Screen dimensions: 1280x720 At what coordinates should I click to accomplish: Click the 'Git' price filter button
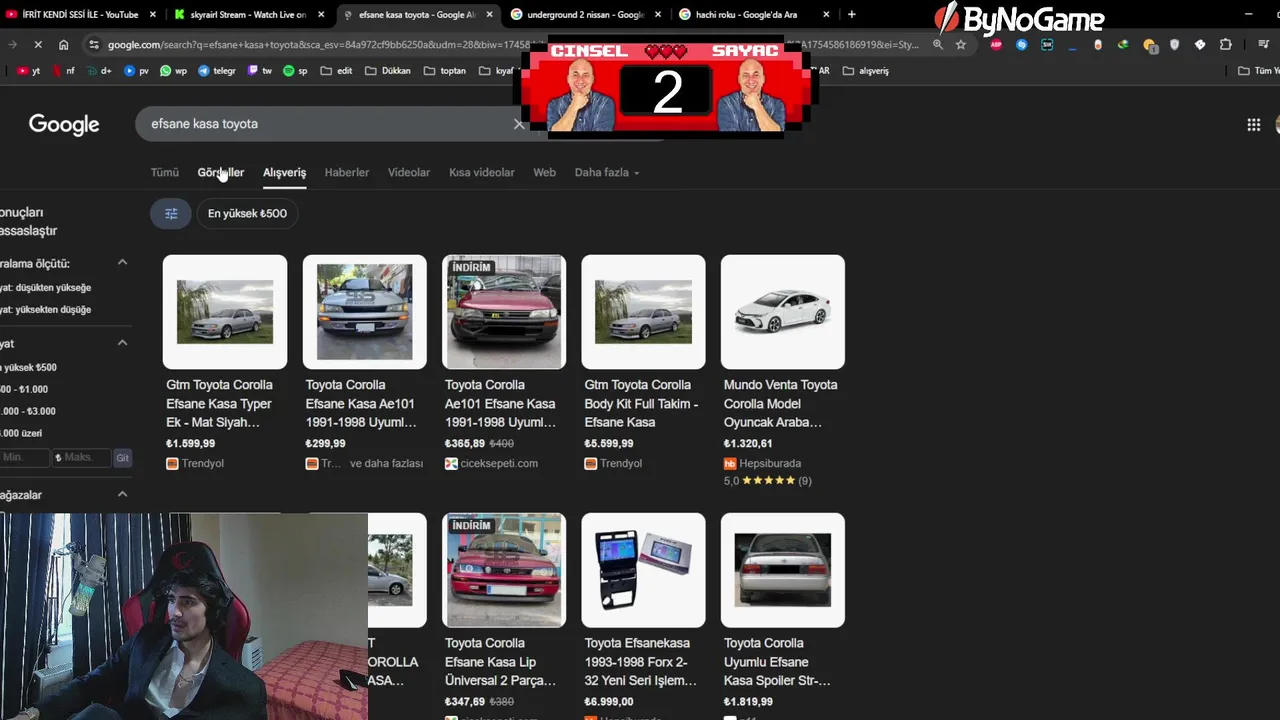pyautogui.click(x=122, y=458)
